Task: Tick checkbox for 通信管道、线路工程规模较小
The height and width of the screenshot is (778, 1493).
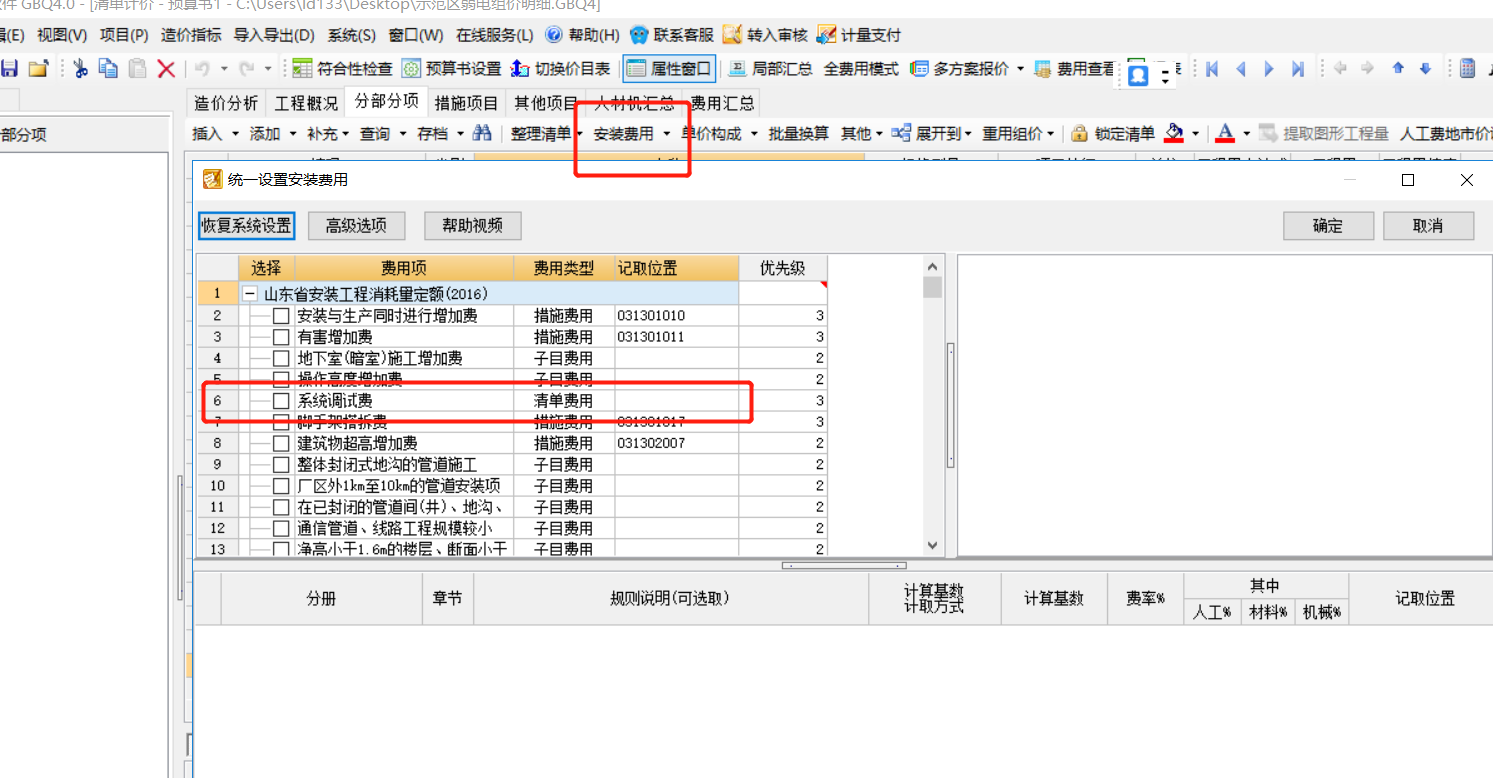Action: 281,528
